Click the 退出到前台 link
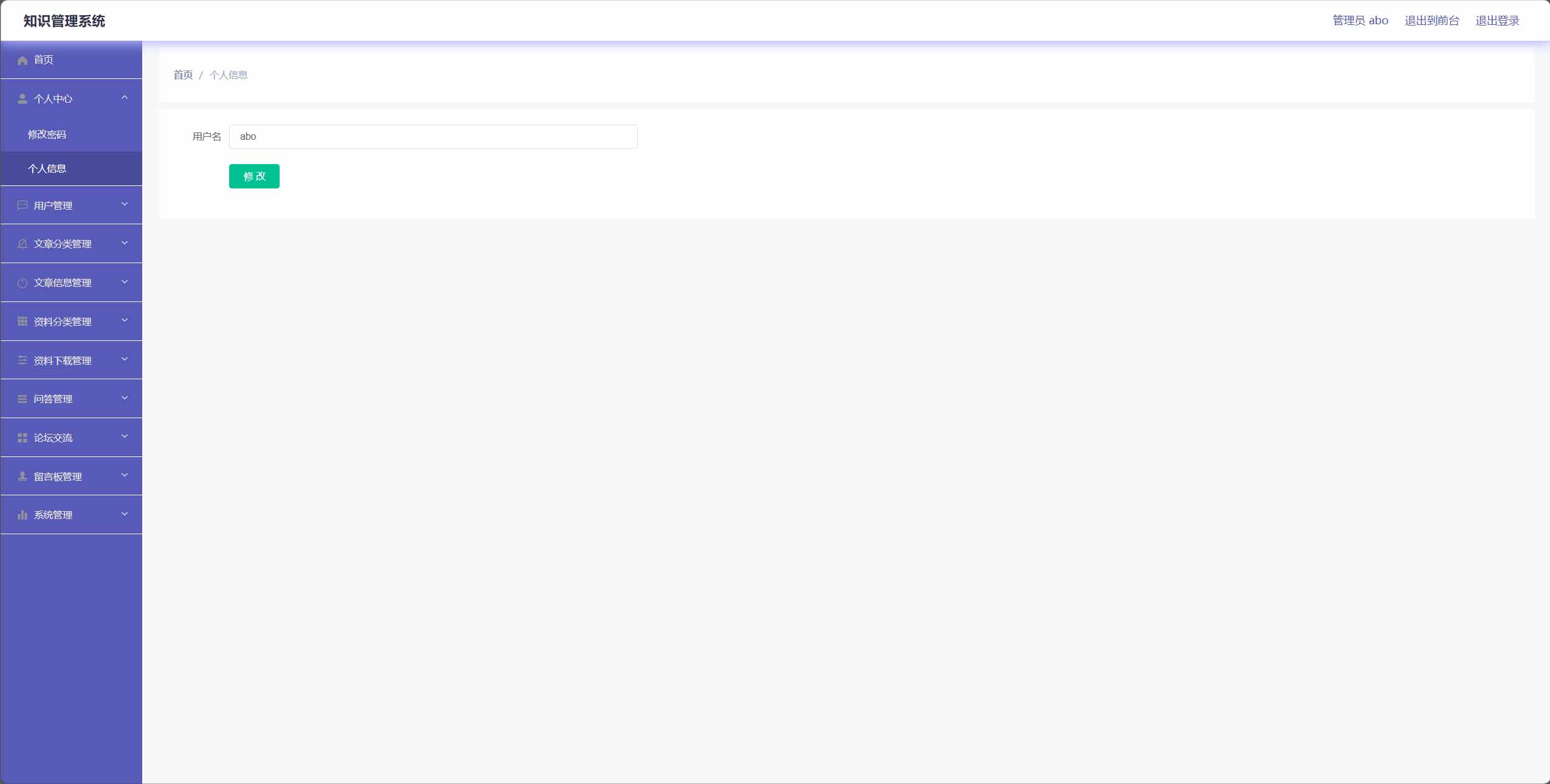 (x=1431, y=21)
